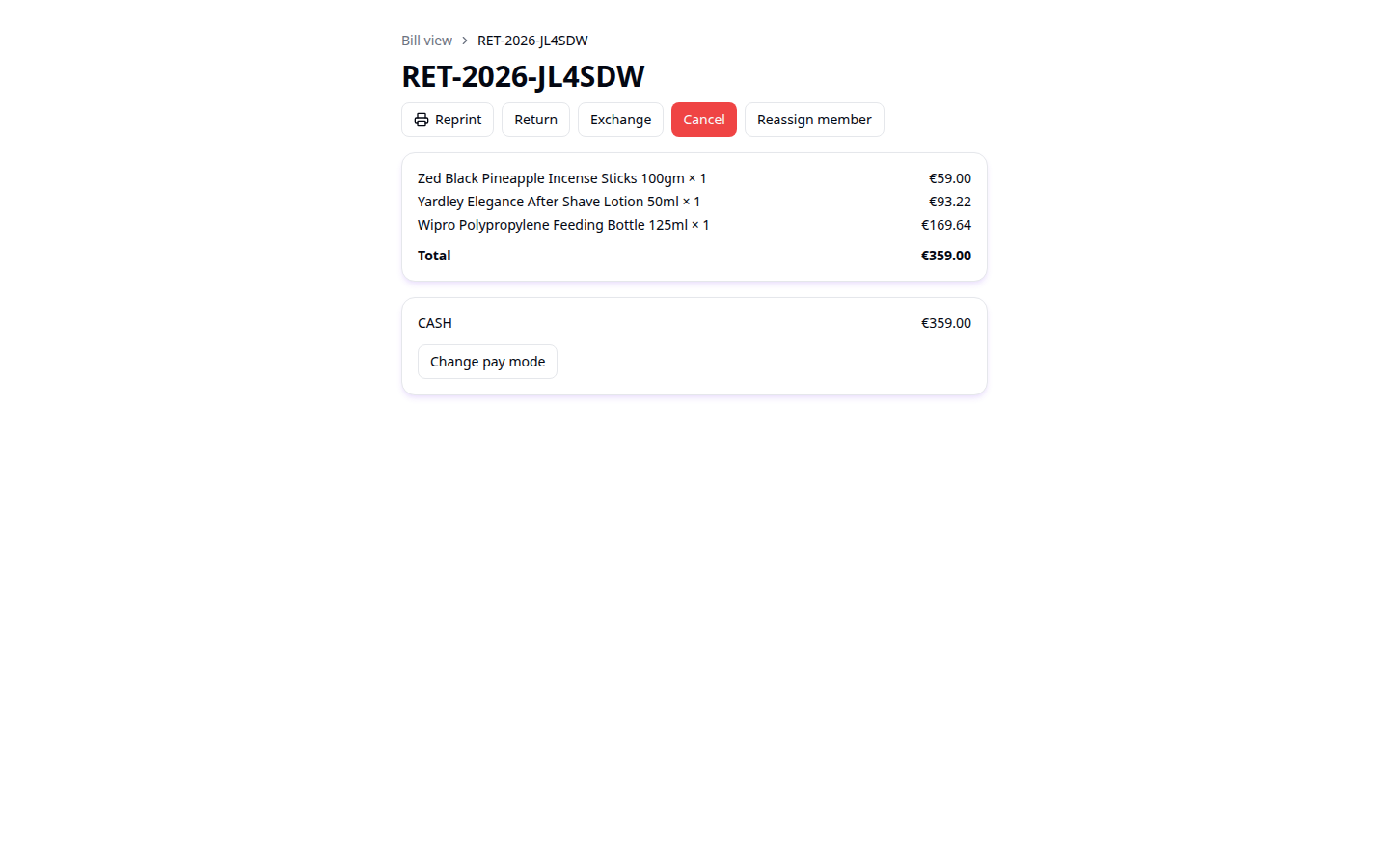Select RET-2026-JL4SDW breadcrumb text
This screenshot has height=868, width=1389.
[x=532, y=41]
